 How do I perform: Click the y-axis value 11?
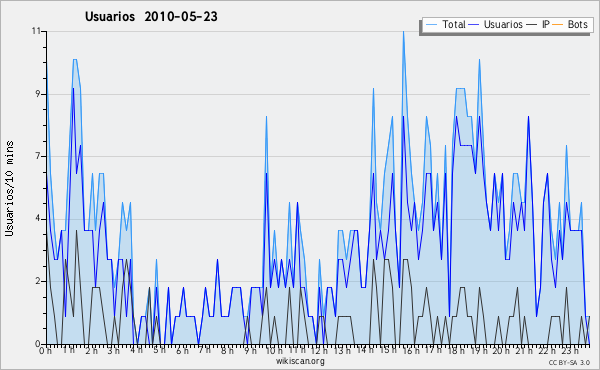pyautogui.click(x=36, y=31)
